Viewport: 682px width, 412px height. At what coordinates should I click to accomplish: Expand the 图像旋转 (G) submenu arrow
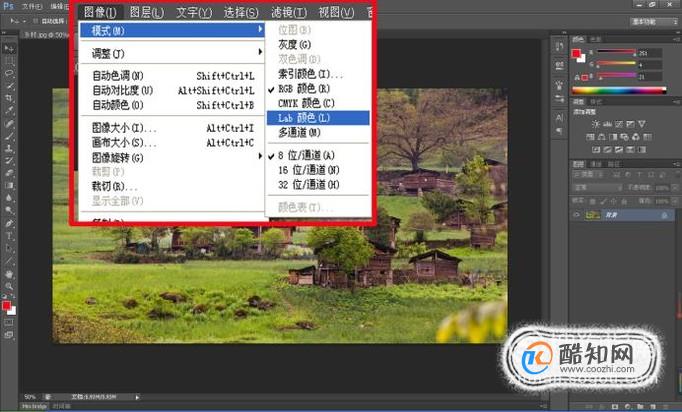(x=260, y=156)
